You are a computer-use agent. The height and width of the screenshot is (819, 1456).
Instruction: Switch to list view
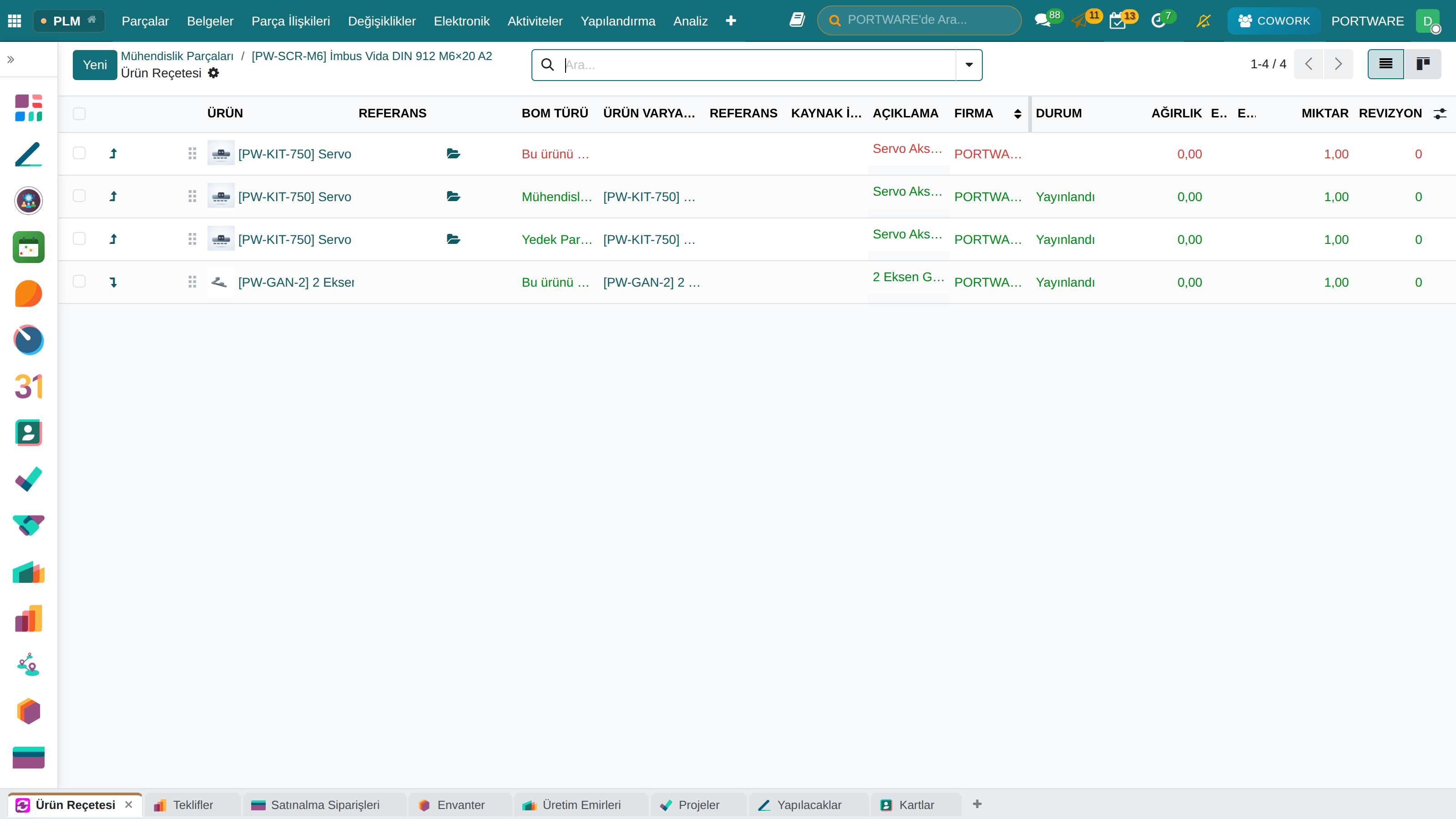tap(1385, 64)
